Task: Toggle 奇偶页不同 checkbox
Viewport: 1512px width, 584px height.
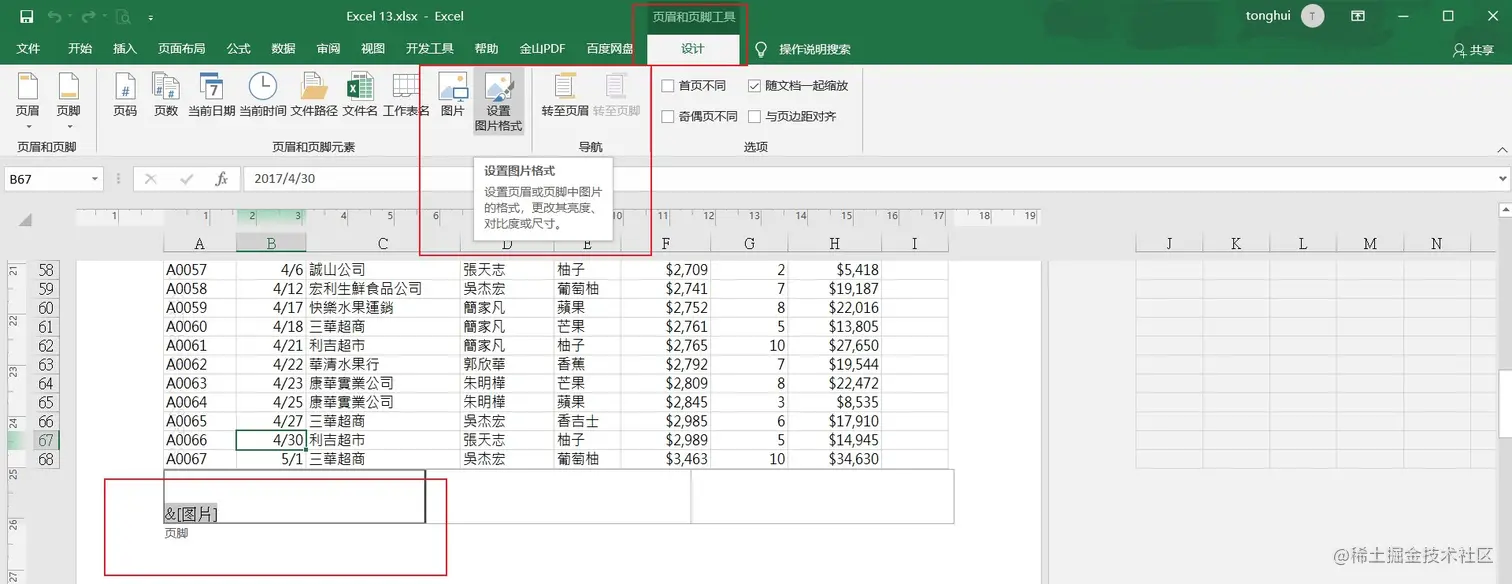Action: (668, 117)
